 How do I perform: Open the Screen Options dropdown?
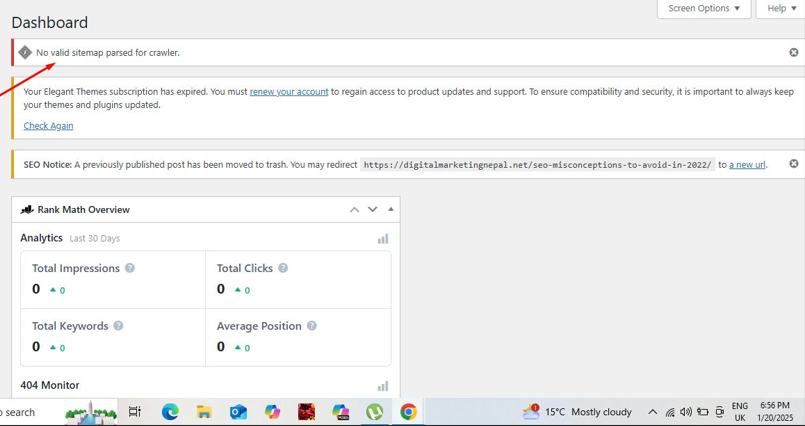[x=704, y=9]
